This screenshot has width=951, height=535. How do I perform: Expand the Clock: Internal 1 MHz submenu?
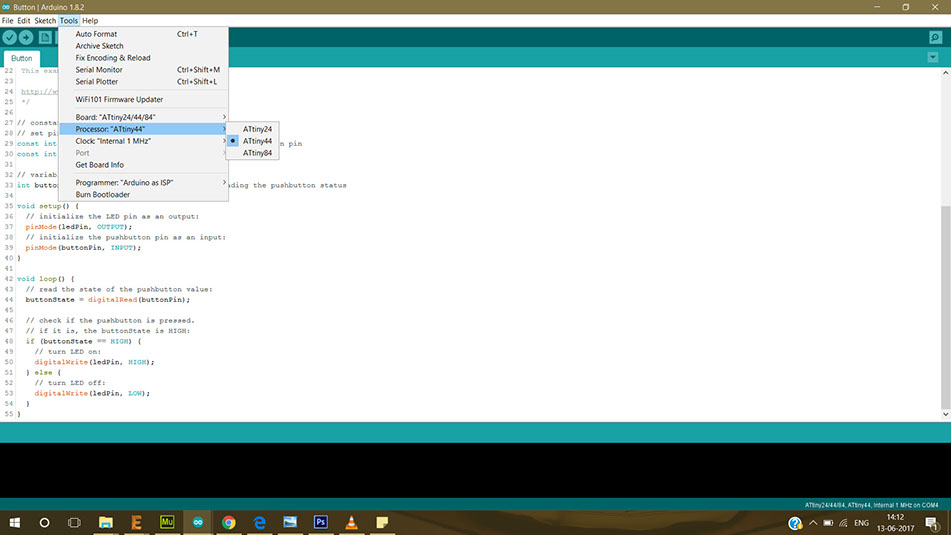(x=144, y=141)
